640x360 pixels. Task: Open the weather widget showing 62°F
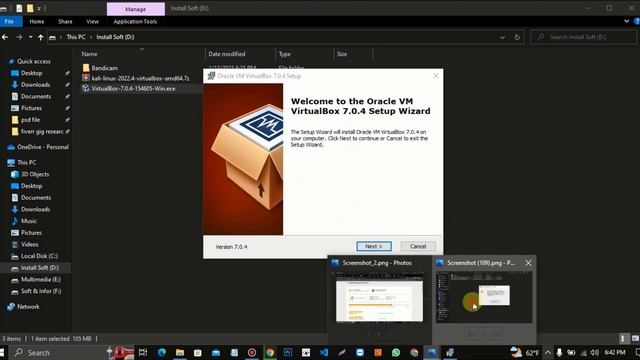coord(524,353)
